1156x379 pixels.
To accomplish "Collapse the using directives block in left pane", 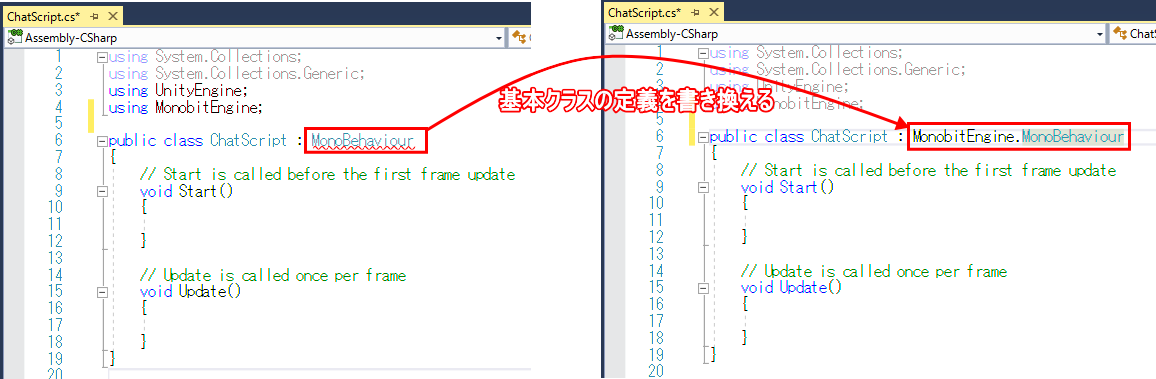I will click(x=102, y=57).
